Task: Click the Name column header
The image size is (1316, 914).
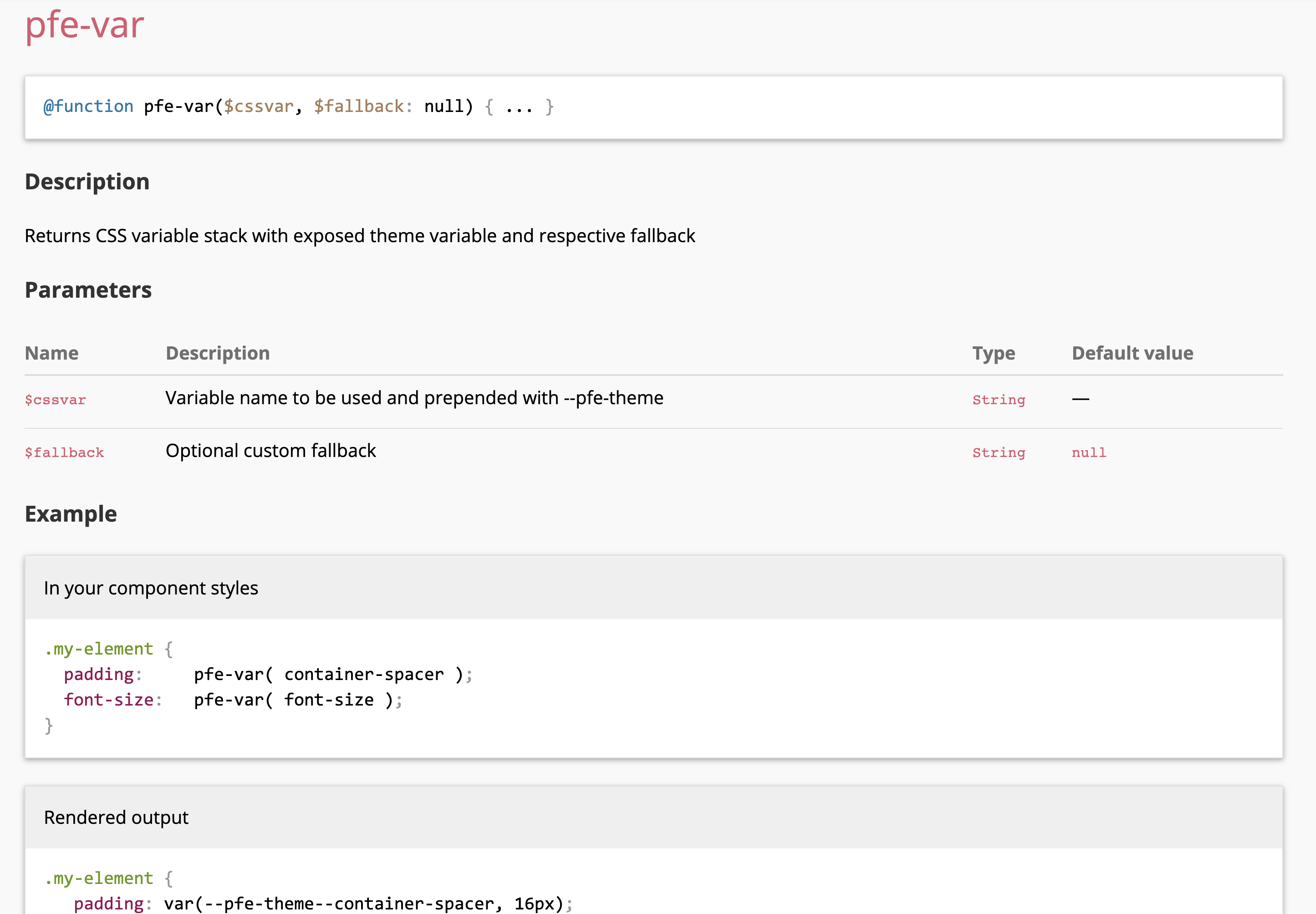Action: coord(51,353)
